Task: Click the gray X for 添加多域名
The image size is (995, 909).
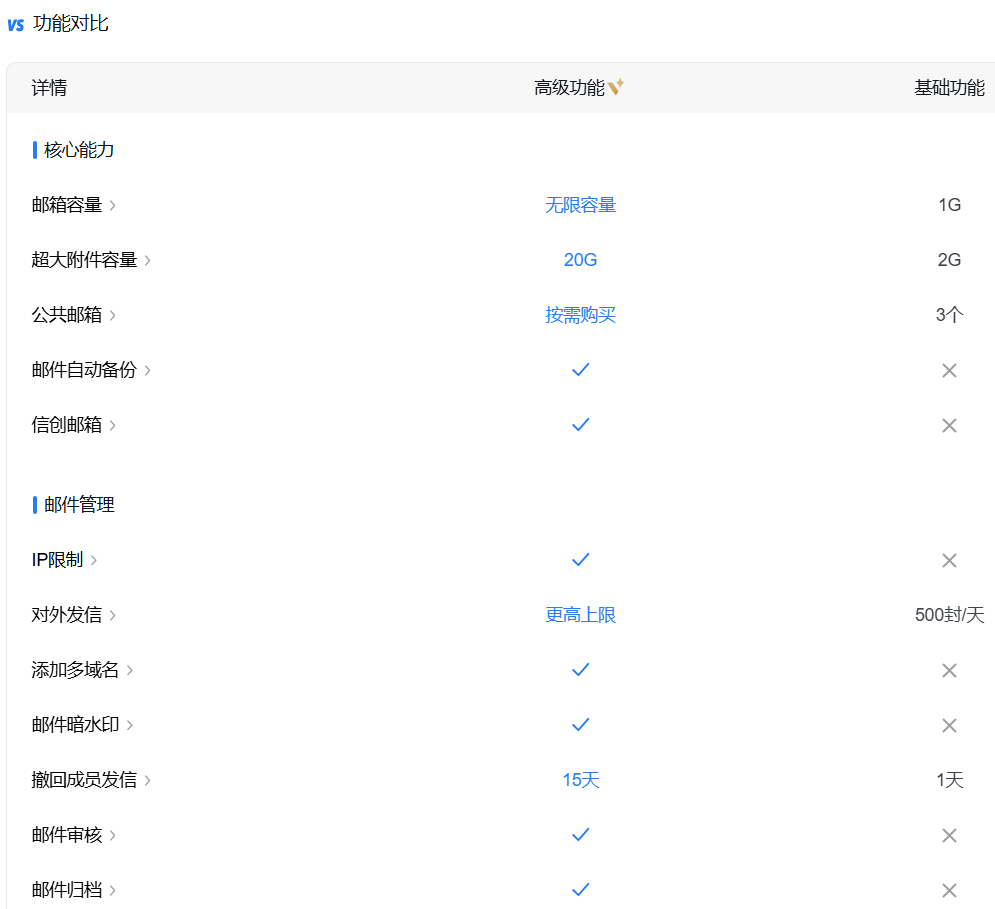Action: pyautogui.click(x=949, y=670)
